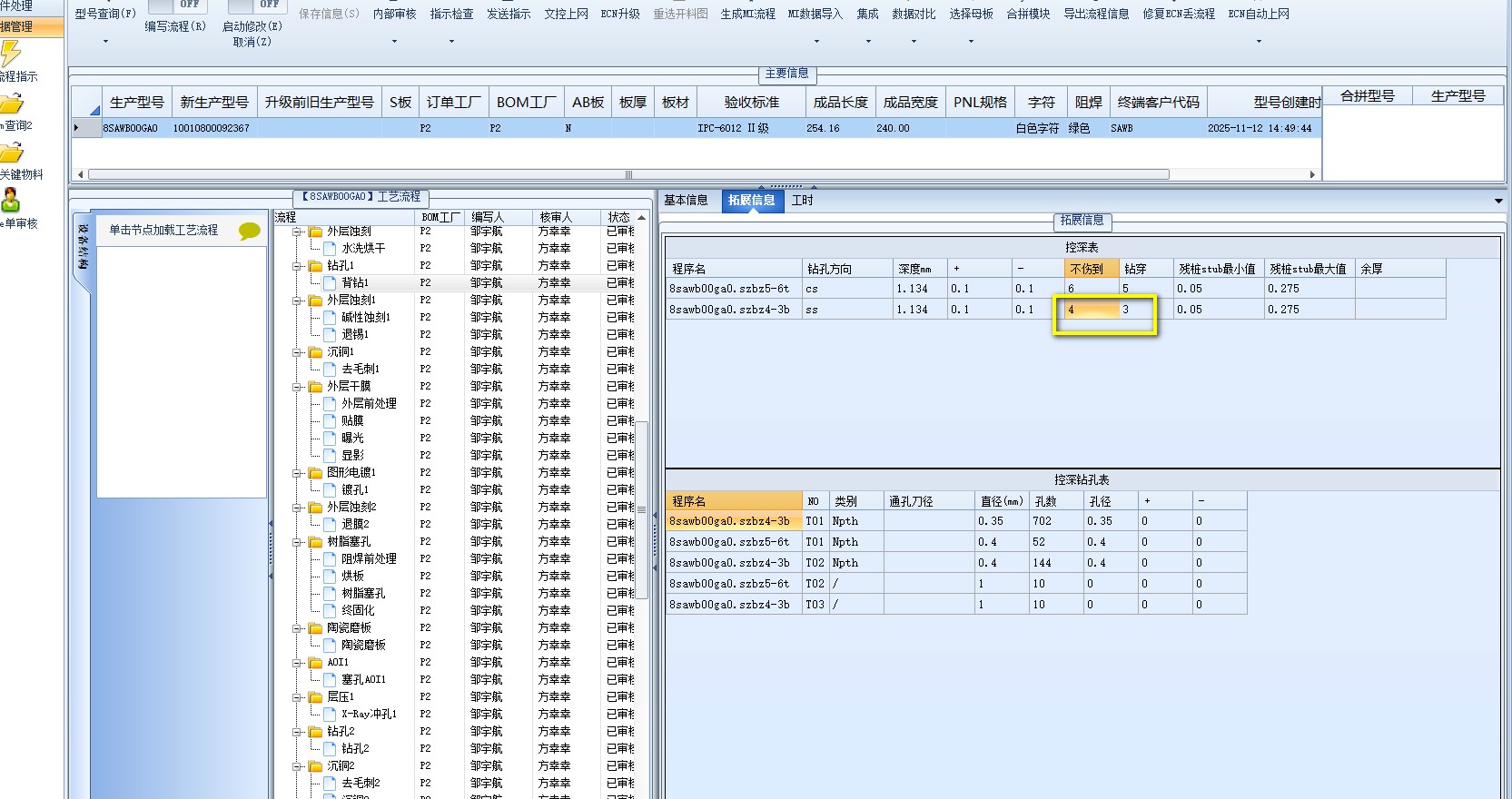Select the 拓展信息 tab

(x=751, y=201)
